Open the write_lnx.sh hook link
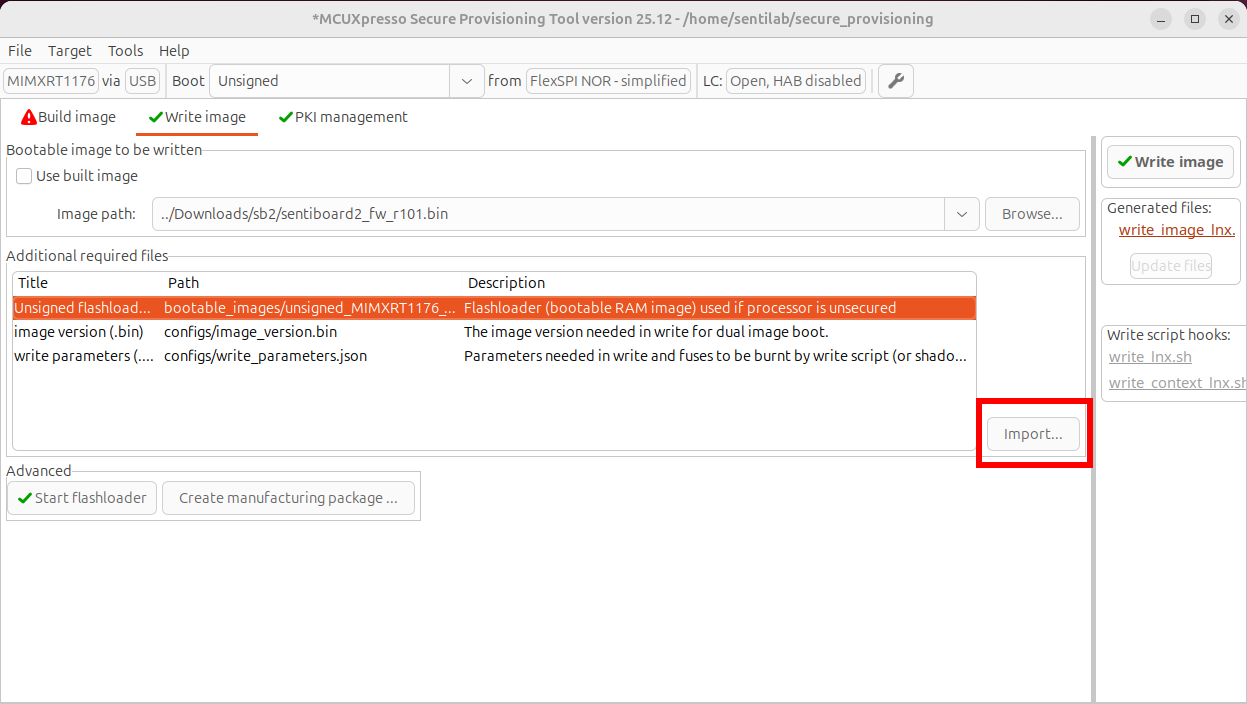This screenshot has width=1247, height=704. pos(1150,357)
